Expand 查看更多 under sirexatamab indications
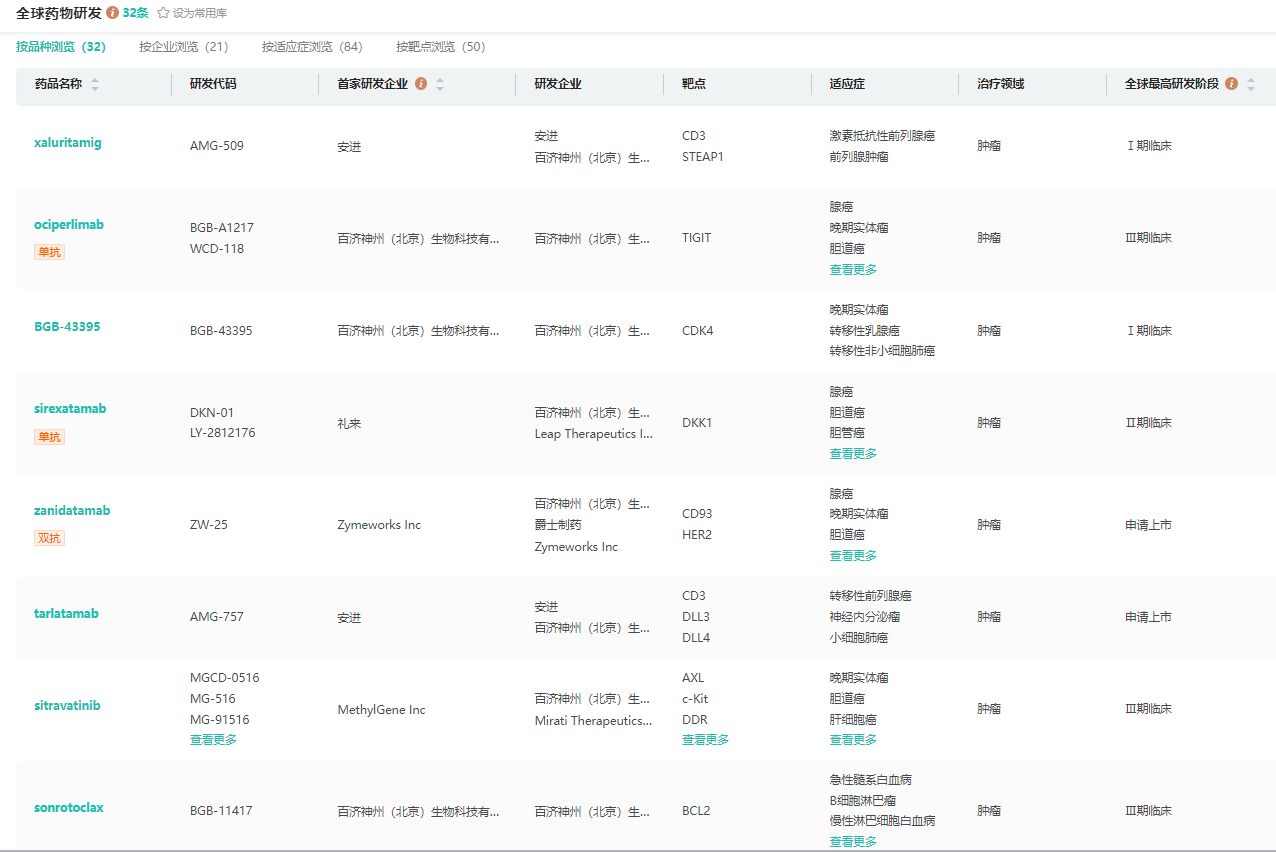This screenshot has height=852, width=1276. tap(853, 454)
